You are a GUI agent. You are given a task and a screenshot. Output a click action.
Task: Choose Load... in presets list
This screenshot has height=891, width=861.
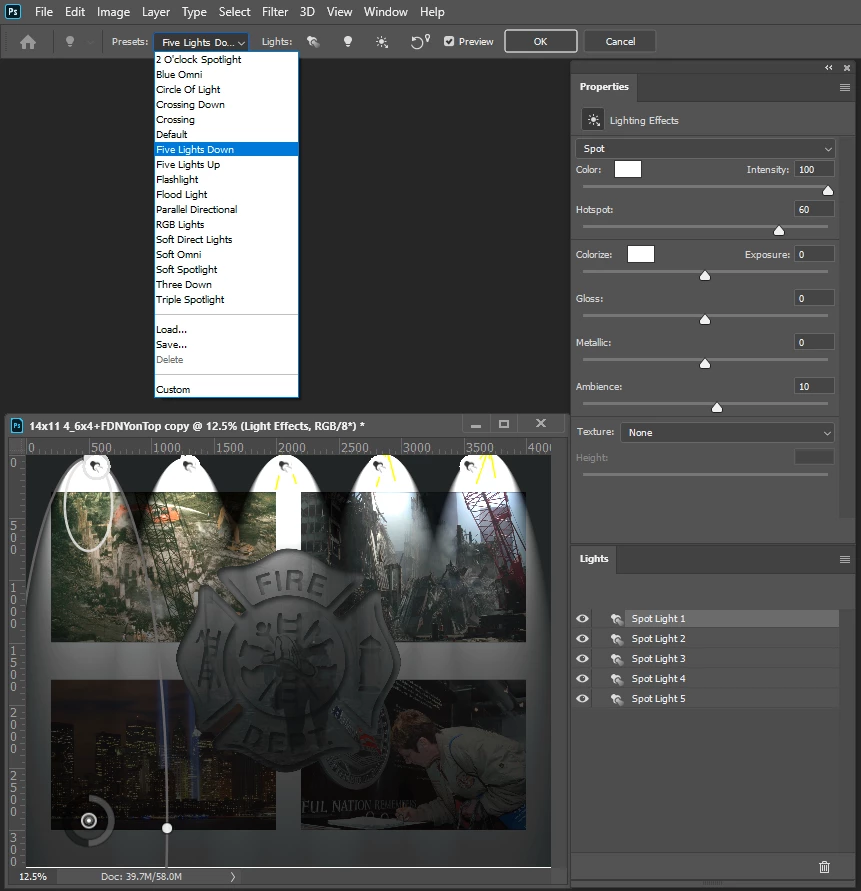[226, 330]
